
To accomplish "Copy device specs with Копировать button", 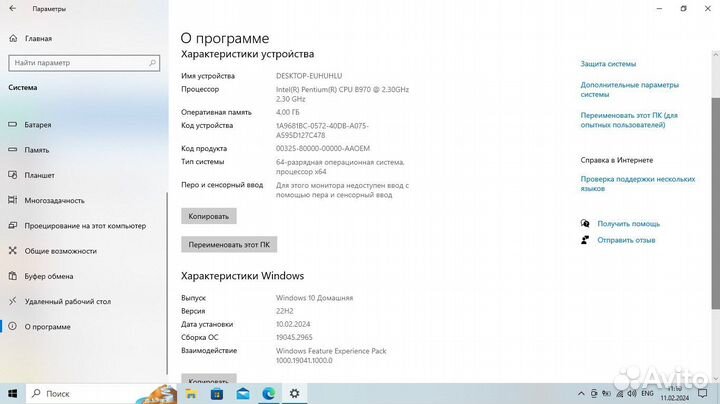I will [x=208, y=216].
